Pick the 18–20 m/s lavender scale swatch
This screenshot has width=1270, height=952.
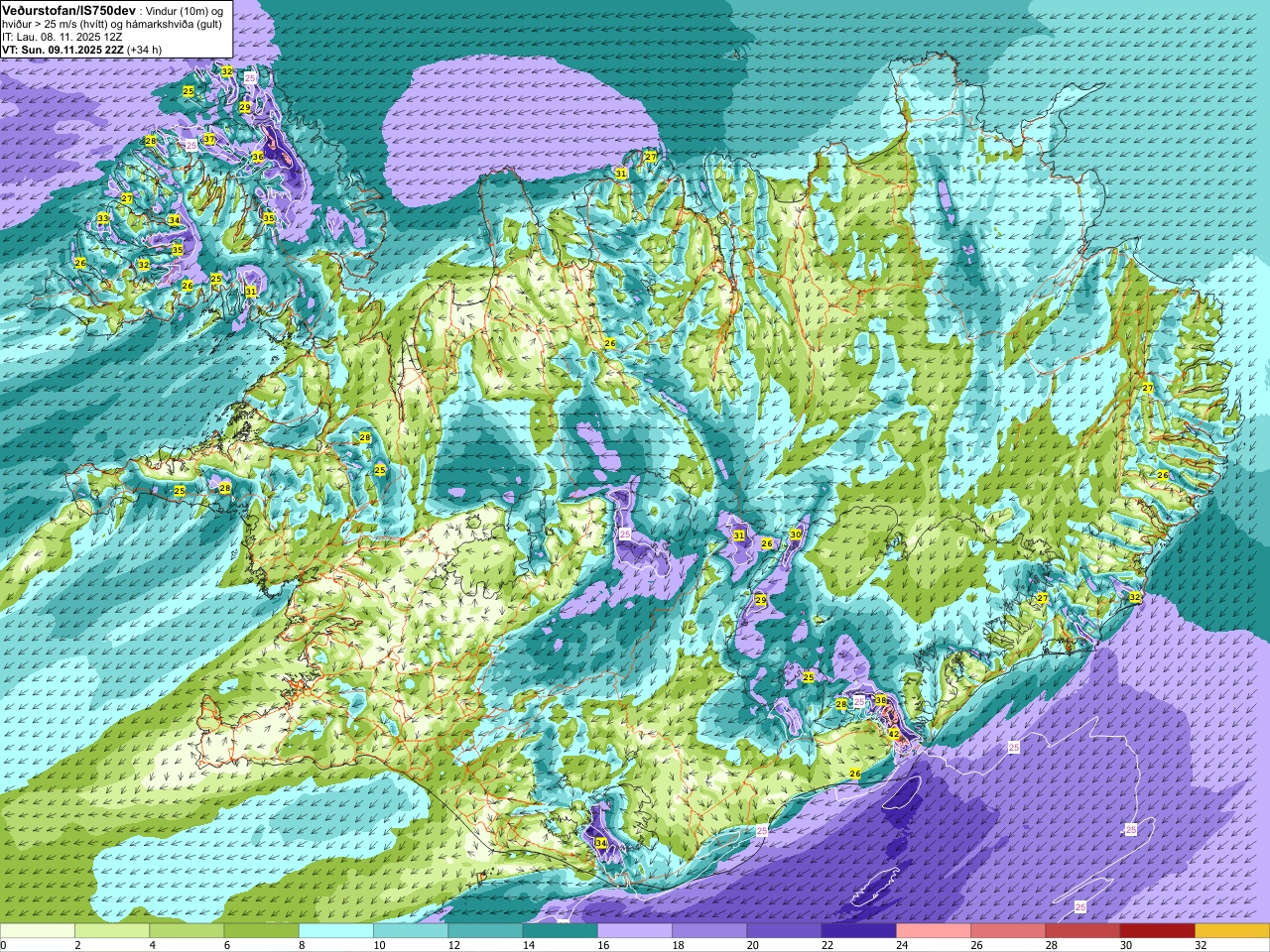[709, 931]
